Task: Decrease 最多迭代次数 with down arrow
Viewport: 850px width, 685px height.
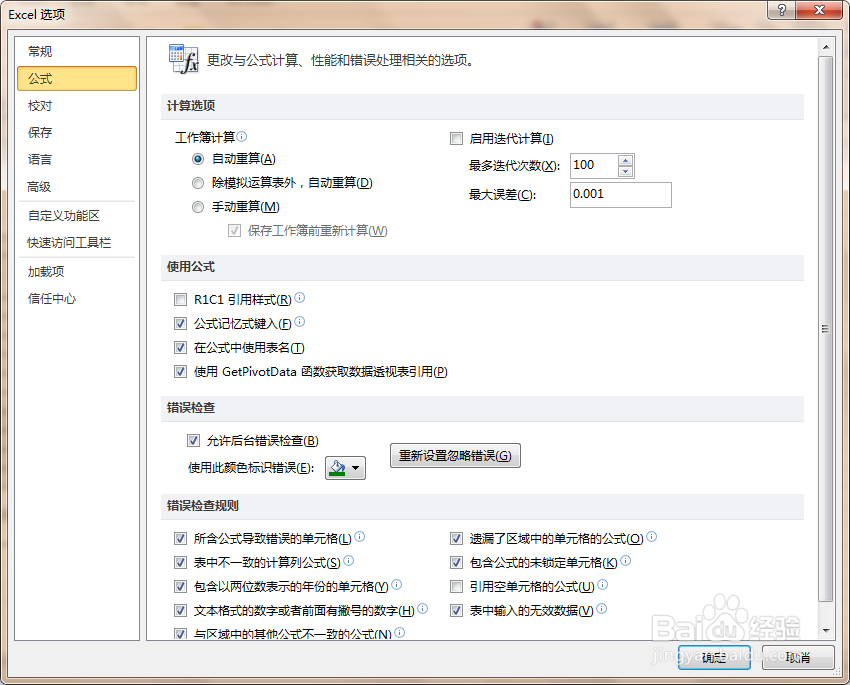Action: tap(626, 171)
